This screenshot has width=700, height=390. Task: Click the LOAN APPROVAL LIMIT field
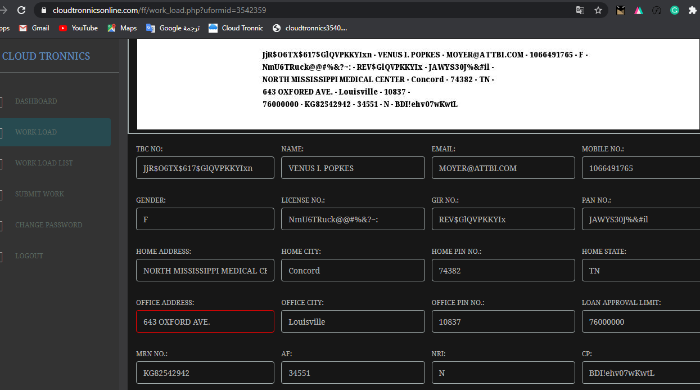tap(641, 321)
